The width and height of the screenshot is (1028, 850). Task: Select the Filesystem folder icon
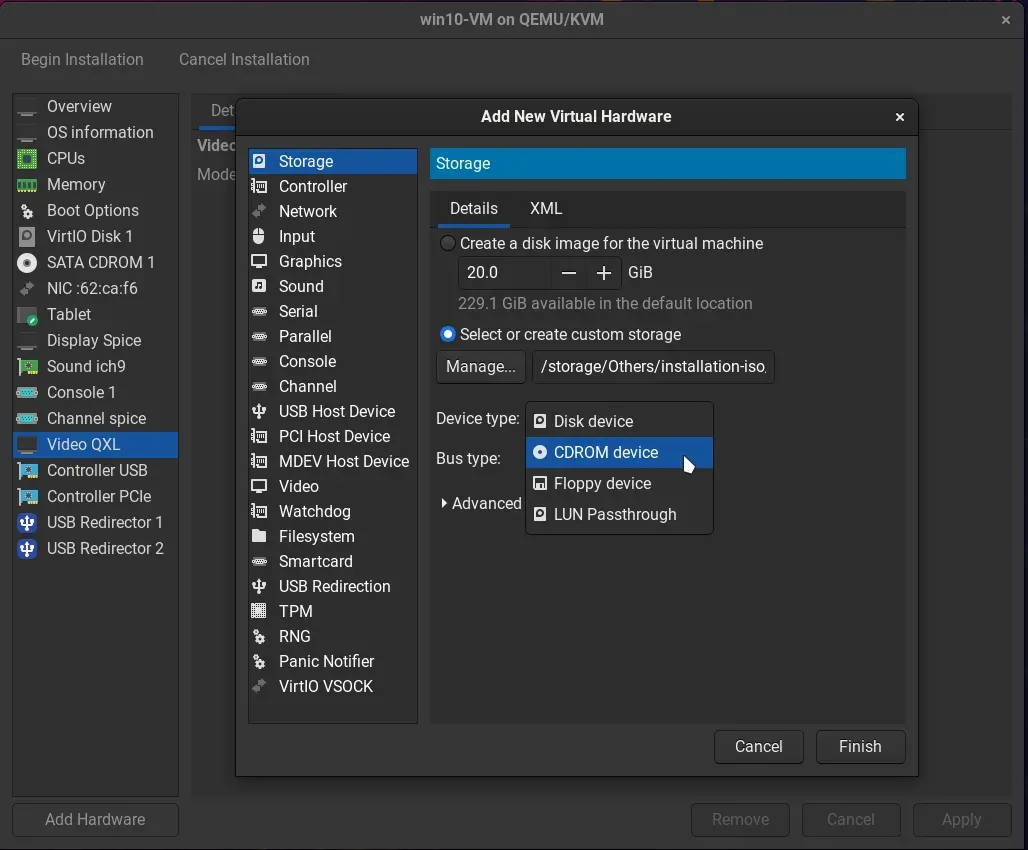click(x=260, y=536)
